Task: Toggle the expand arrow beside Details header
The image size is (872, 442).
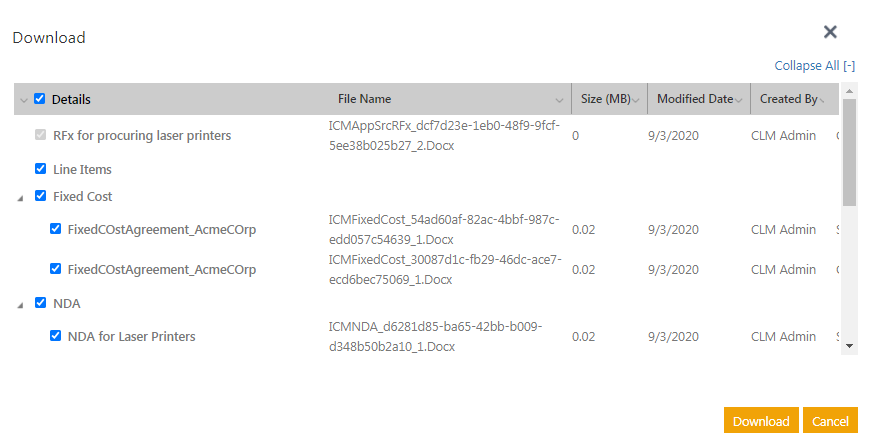Action: click(x=23, y=100)
